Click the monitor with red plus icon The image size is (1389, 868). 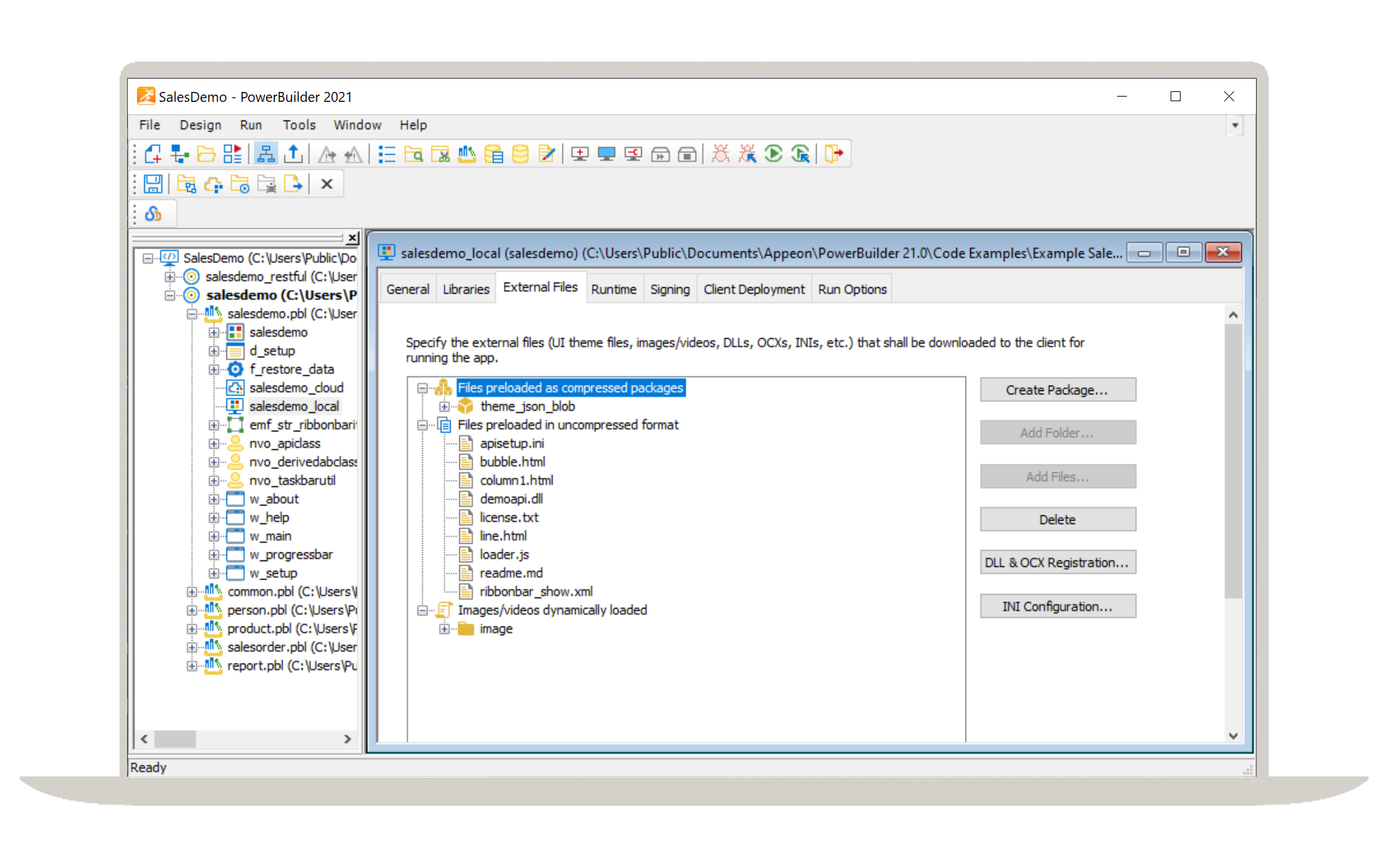tap(580, 154)
